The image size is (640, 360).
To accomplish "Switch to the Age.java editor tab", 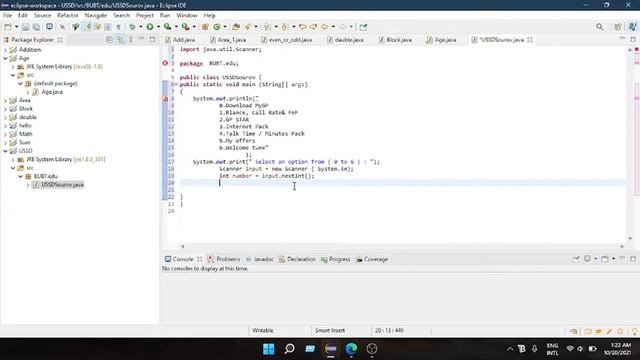I will [x=441, y=40].
